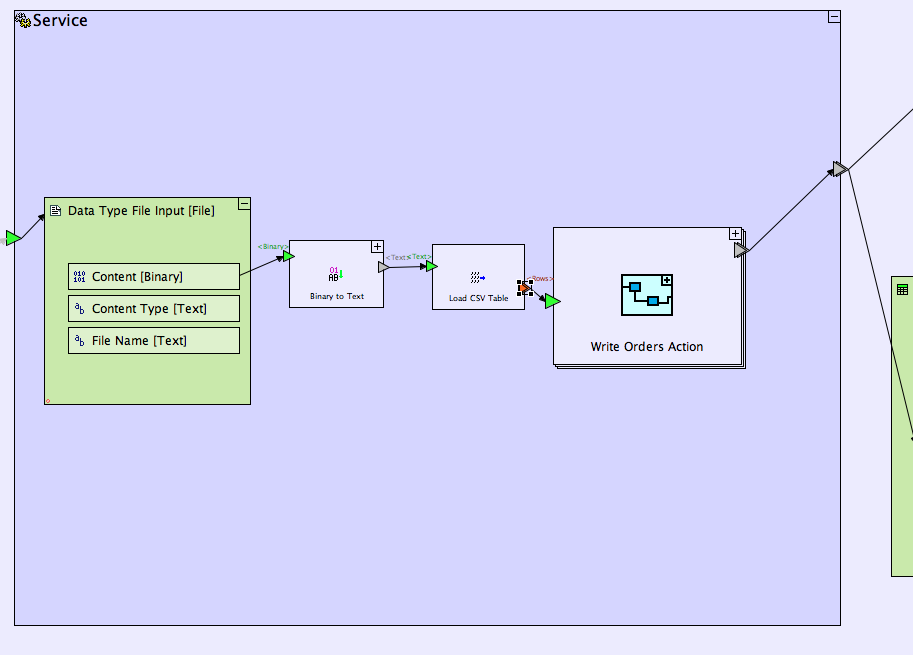Expand the Write Orders Action node
The height and width of the screenshot is (655, 913).
click(736, 234)
